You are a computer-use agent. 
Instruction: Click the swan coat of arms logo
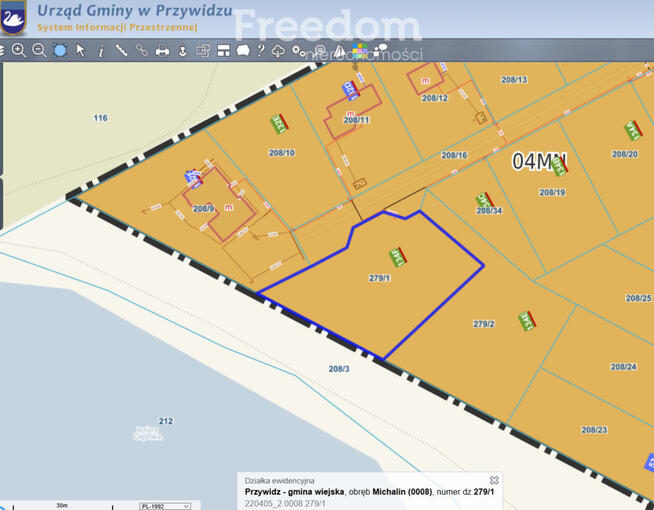tap(14, 18)
